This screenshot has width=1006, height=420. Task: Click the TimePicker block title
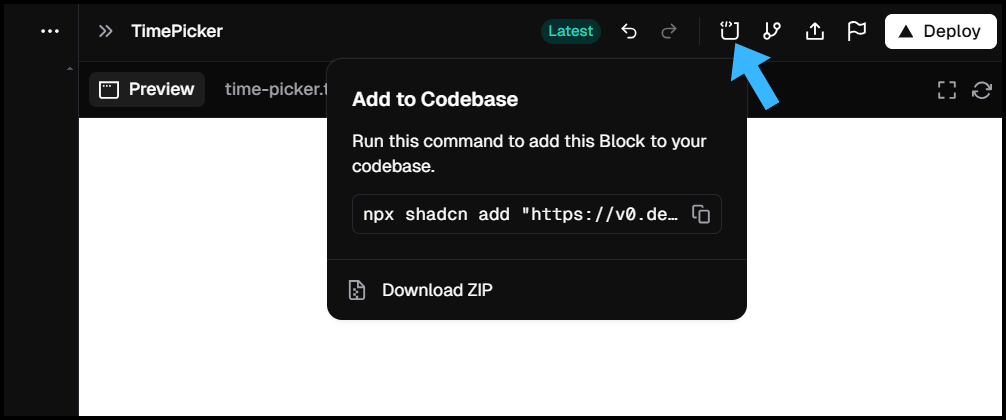(x=177, y=31)
